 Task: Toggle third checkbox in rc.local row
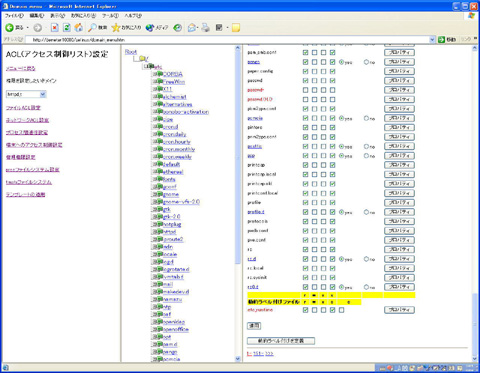(x=323, y=268)
